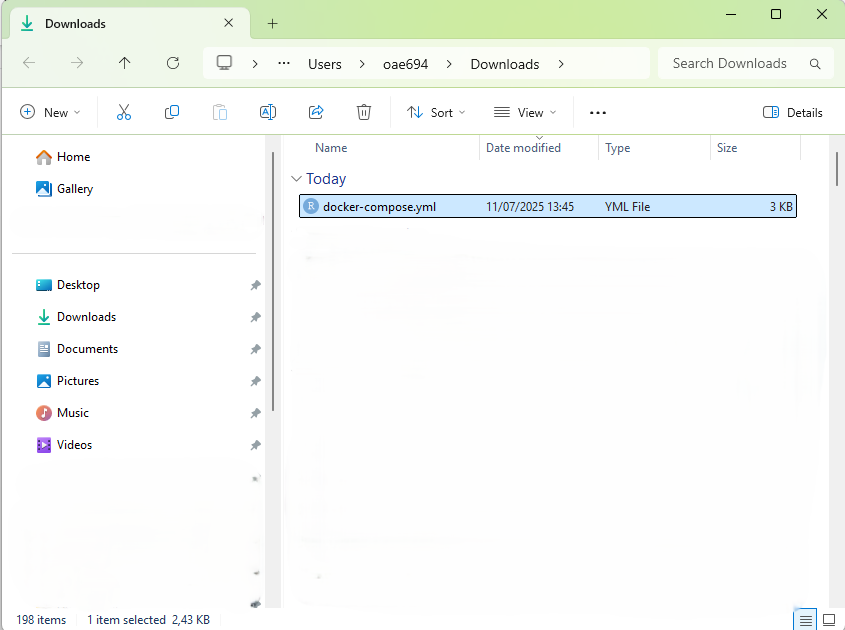Click the Copy icon in toolbar
The width and height of the screenshot is (845, 630).
(x=172, y=113)
